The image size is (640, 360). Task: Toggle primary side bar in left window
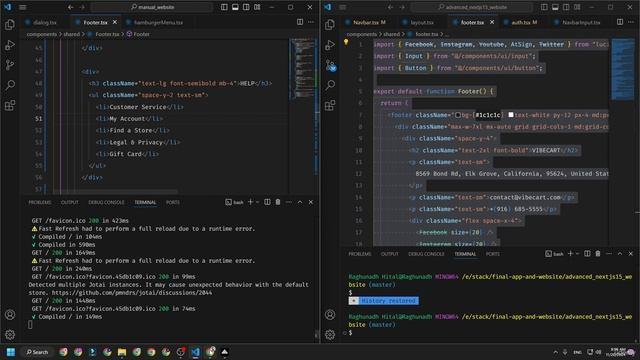click(x=224, y=7)
